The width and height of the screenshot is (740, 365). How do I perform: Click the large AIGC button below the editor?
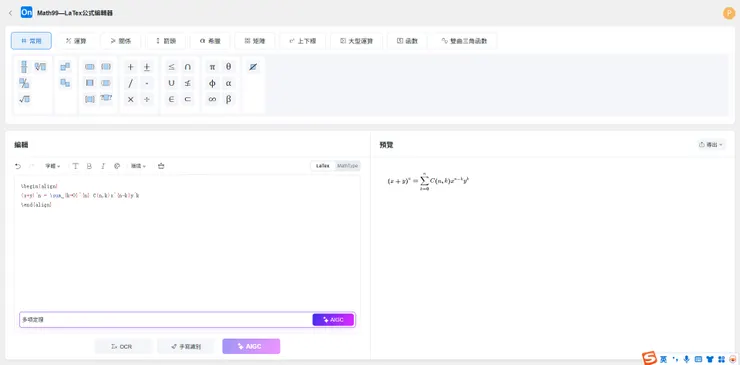pos(251,347)
